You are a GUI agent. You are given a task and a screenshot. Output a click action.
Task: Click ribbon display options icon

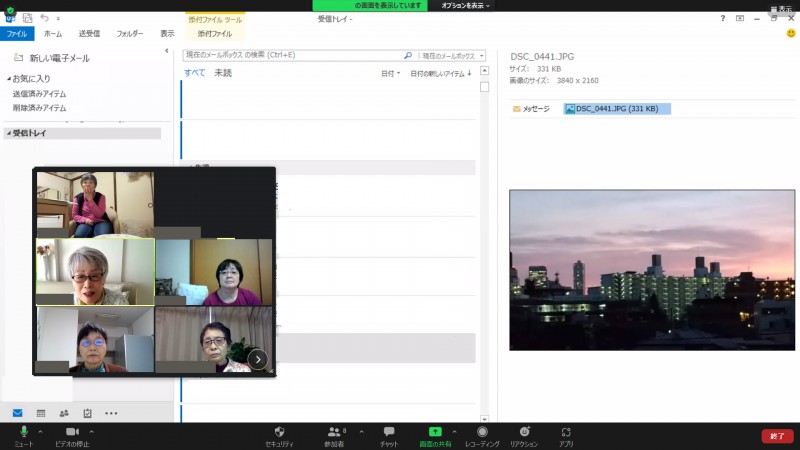pyautogui.click(x=740, y=18)
